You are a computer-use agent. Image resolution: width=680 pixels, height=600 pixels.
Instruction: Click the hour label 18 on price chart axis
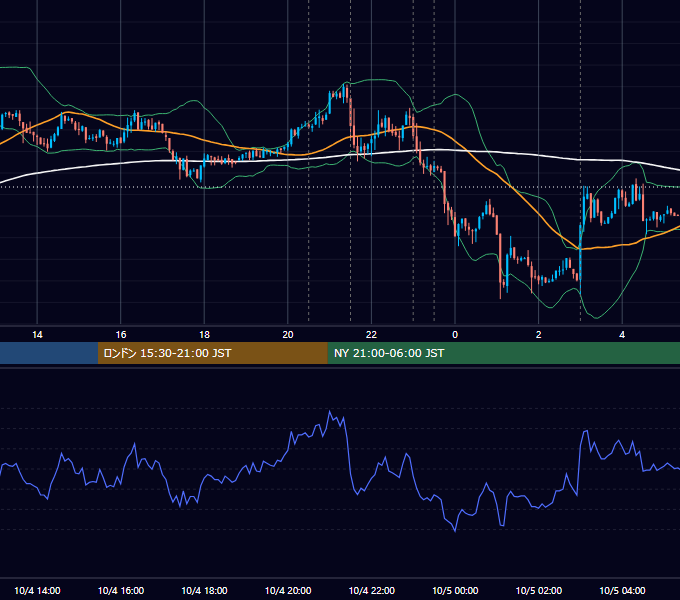pos(204,335)
